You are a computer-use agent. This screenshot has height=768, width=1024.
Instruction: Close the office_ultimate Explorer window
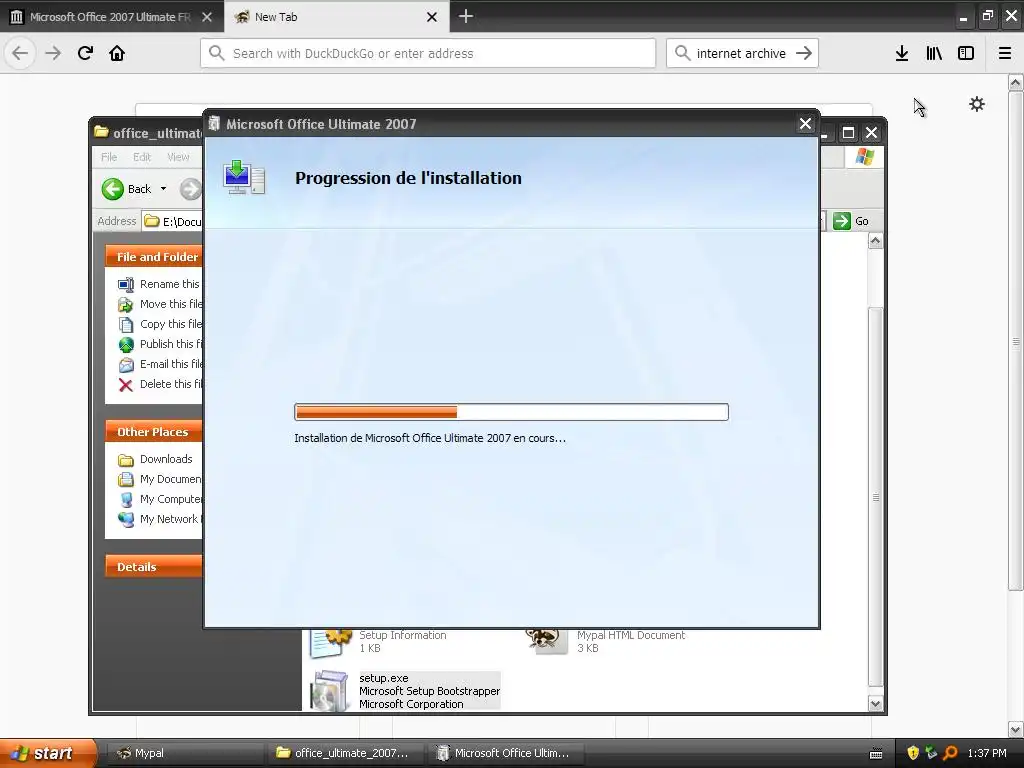(871, 133)
